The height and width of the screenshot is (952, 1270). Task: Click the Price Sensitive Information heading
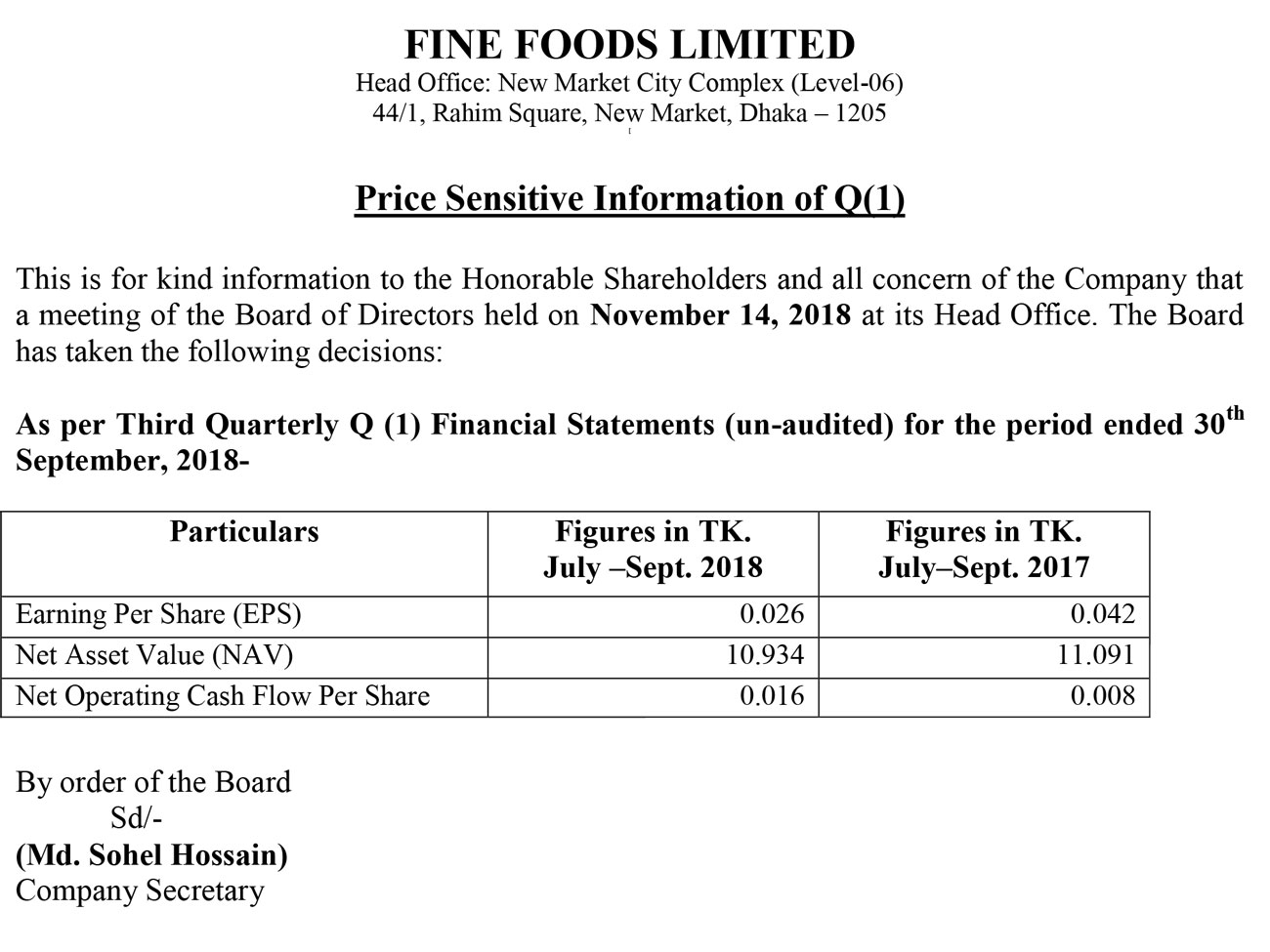click(629, 198)
